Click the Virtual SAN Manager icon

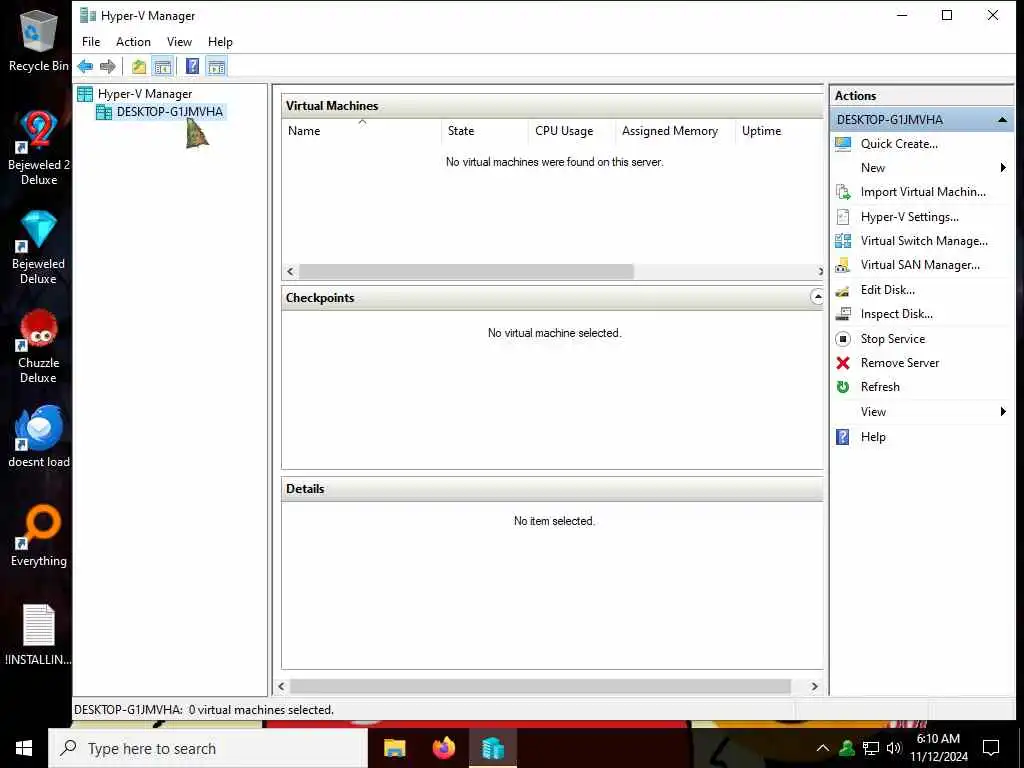(843, 265)
